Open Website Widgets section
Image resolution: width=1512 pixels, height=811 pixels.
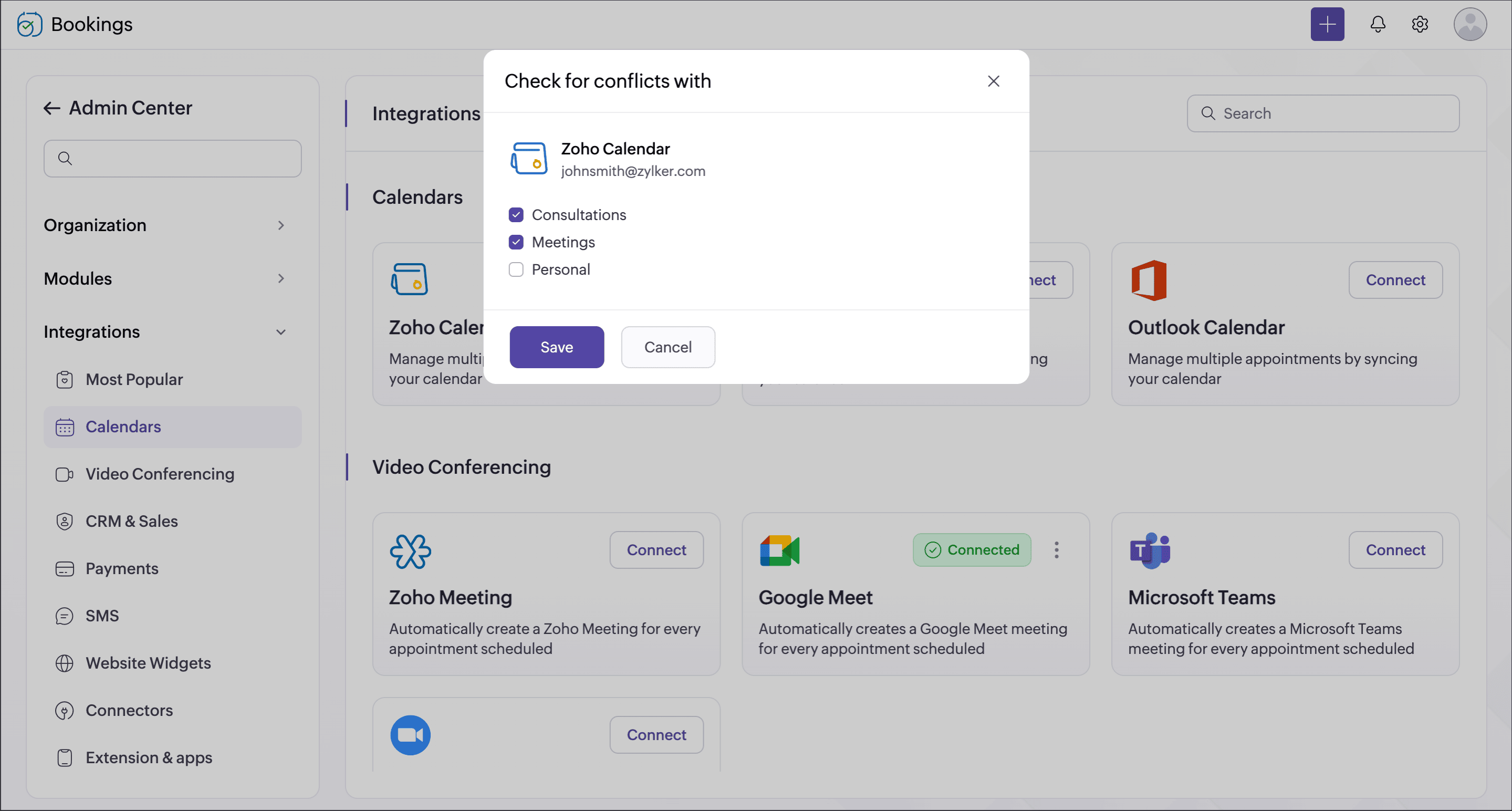173,663
